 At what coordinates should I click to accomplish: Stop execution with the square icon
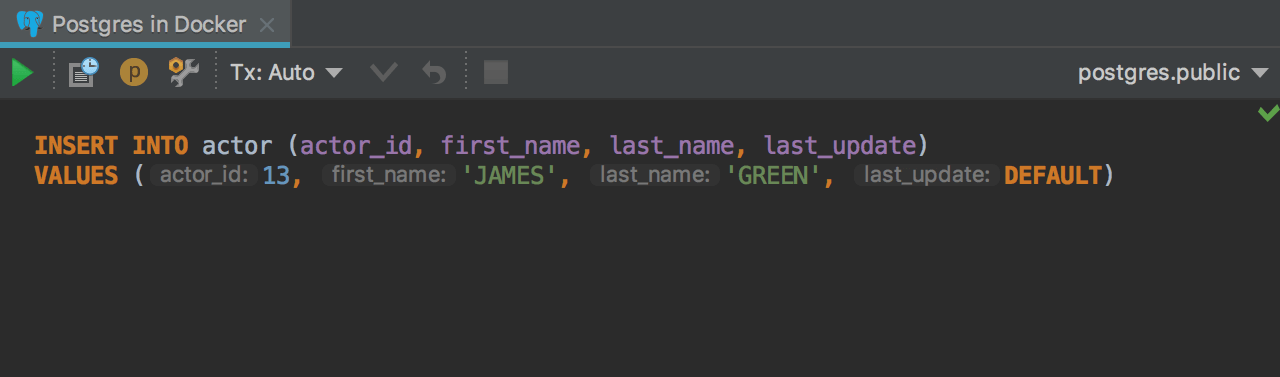[496, 73]
